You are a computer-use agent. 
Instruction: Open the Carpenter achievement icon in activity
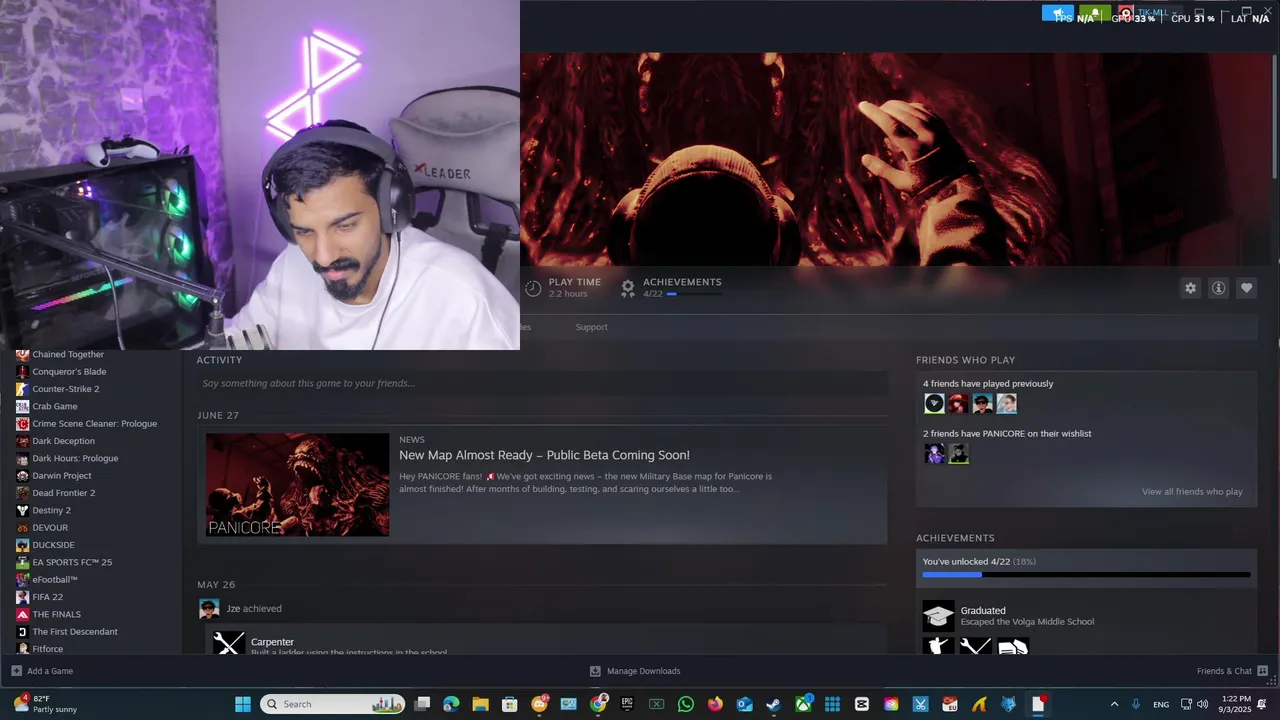(x=229, y=643)
